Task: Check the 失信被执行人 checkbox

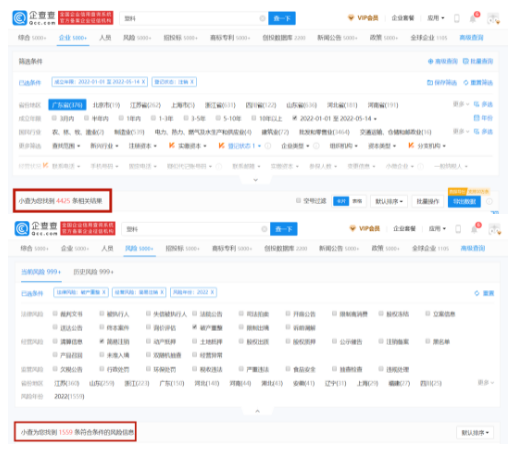Action: pos(149,313)
